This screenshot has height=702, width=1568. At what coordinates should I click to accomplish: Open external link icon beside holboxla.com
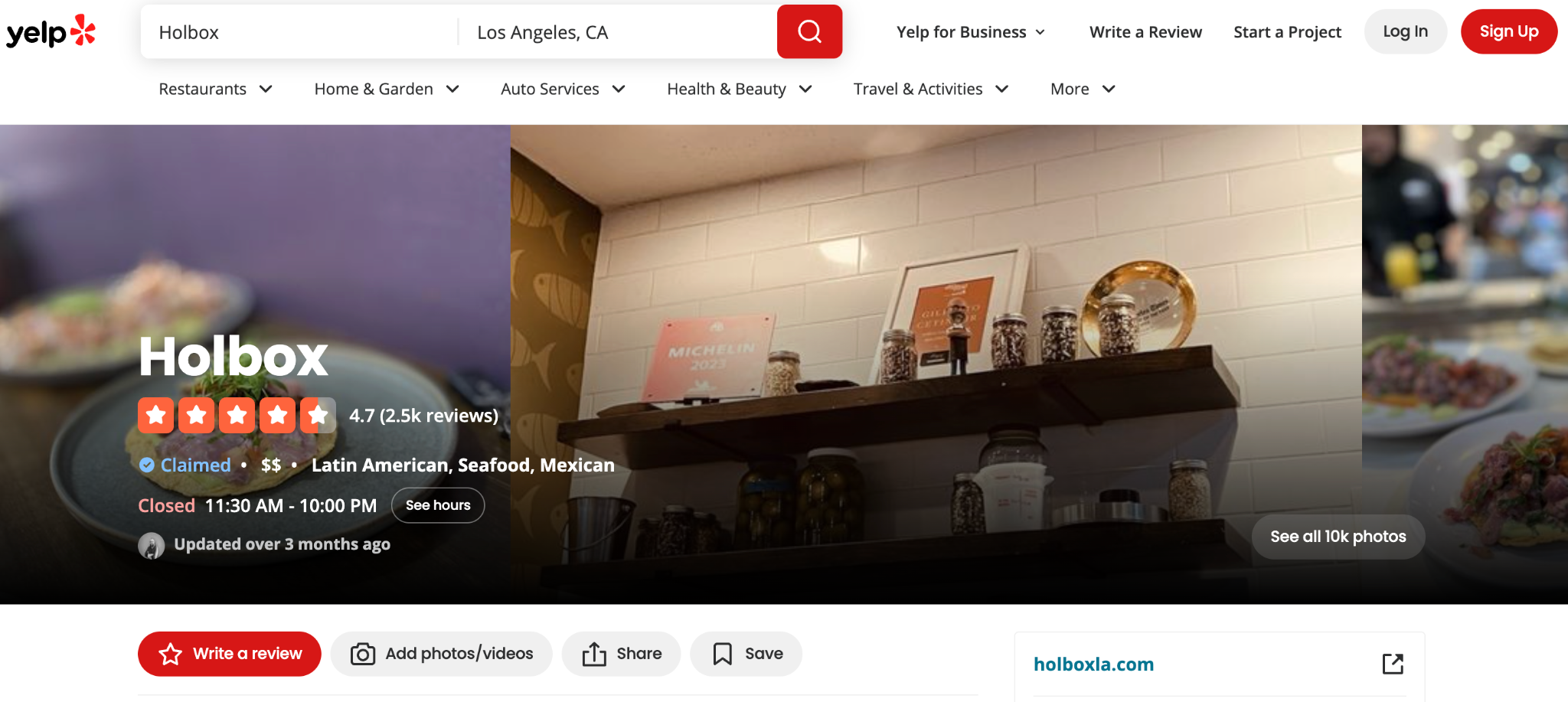(x=1393, y=664)
